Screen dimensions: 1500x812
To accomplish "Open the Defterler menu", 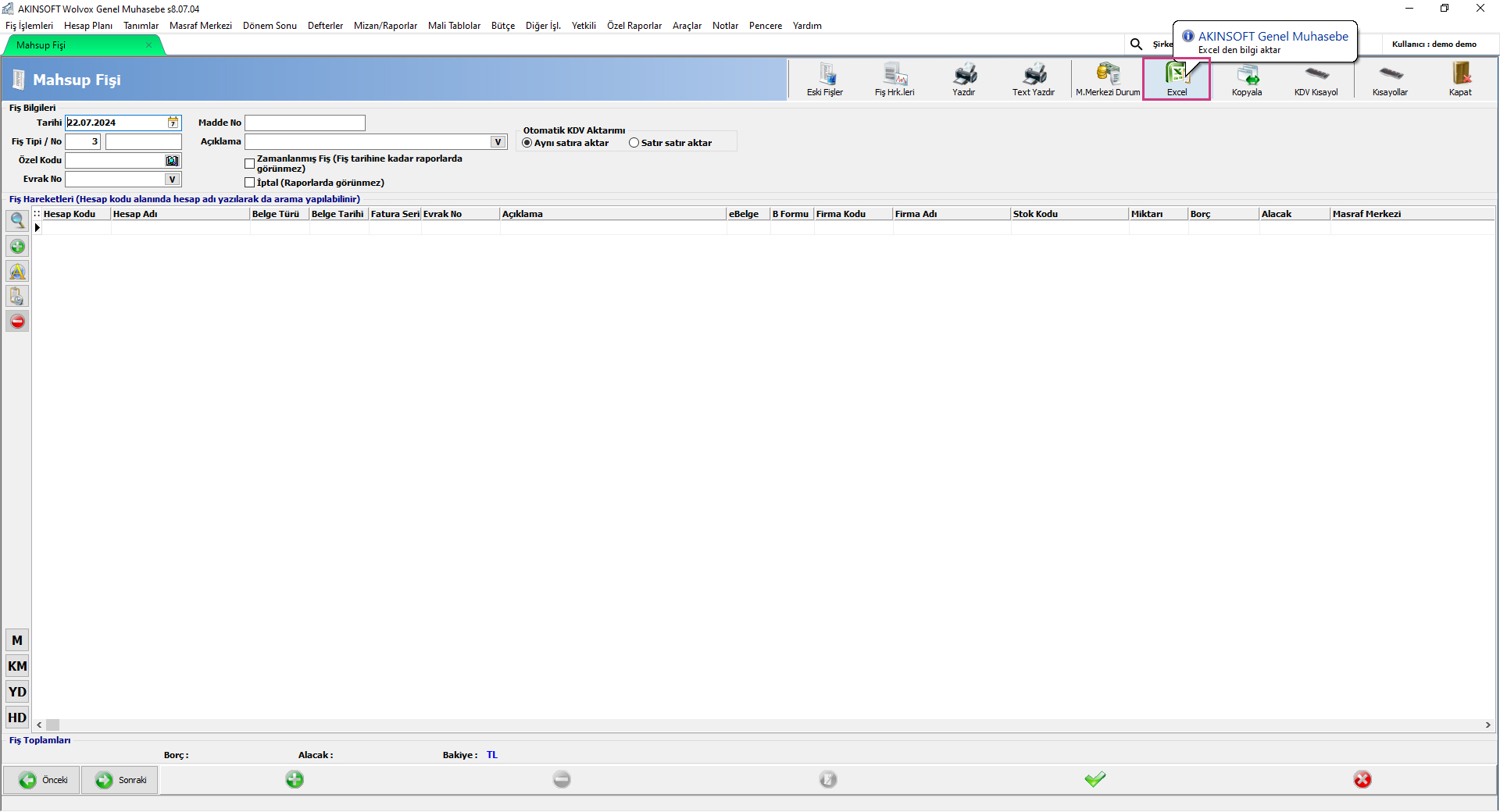I will 325,26.
